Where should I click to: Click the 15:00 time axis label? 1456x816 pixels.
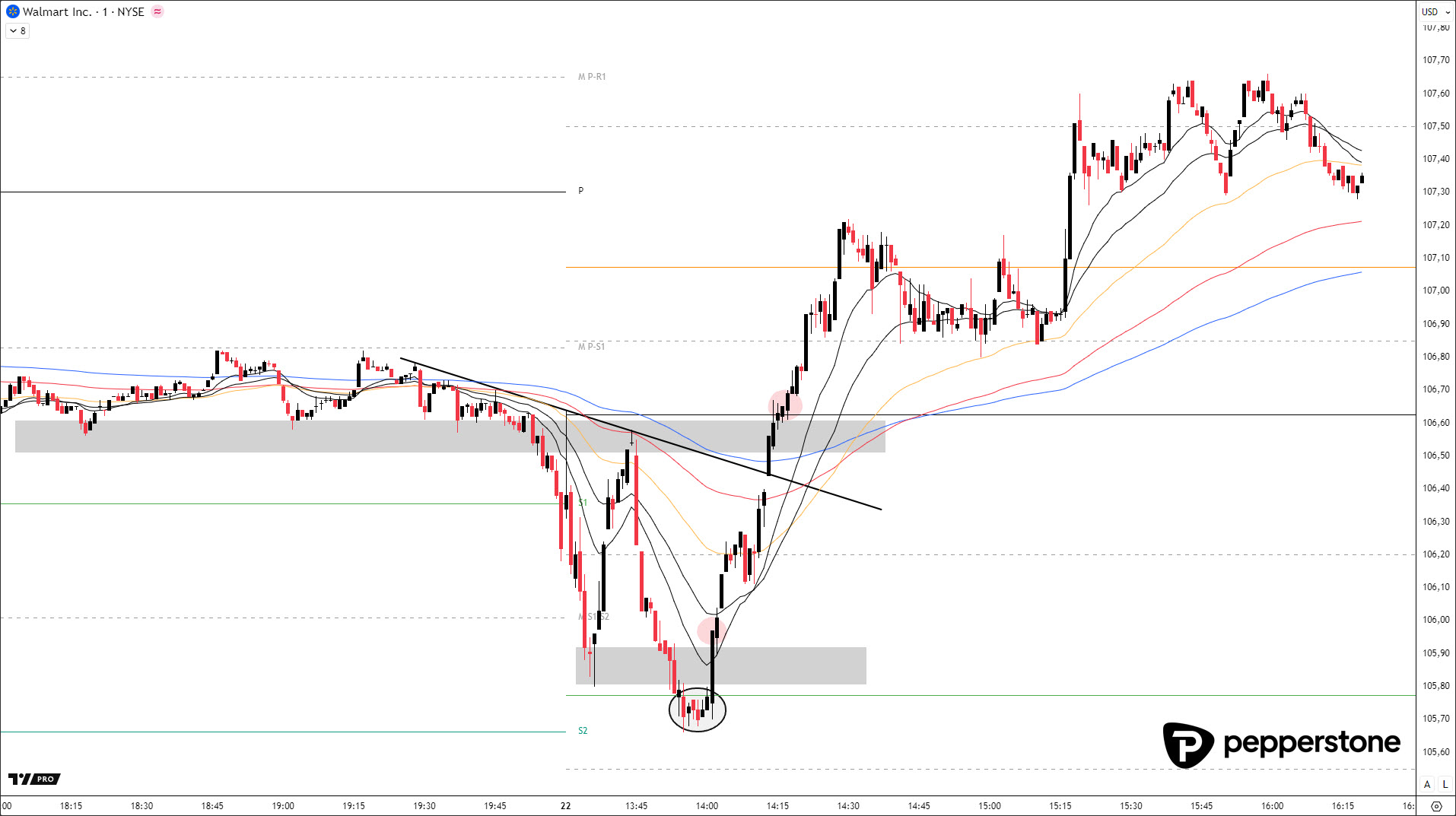click(x=990, y=806)
